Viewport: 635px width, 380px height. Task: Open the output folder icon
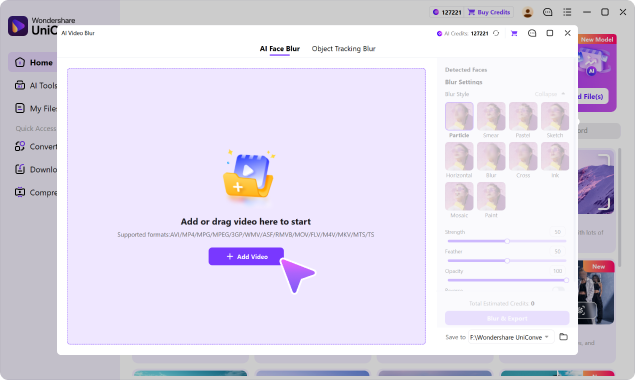[563, 337]
